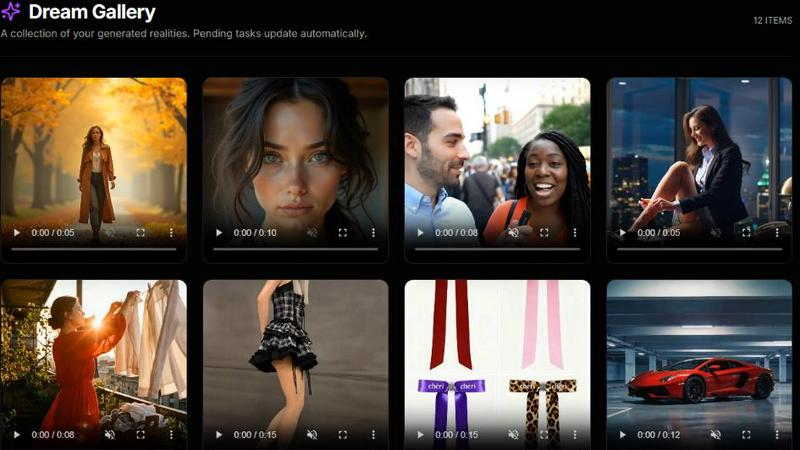
Task: Fullscreen the woman hanging laundry video
Action: [140, 435]
